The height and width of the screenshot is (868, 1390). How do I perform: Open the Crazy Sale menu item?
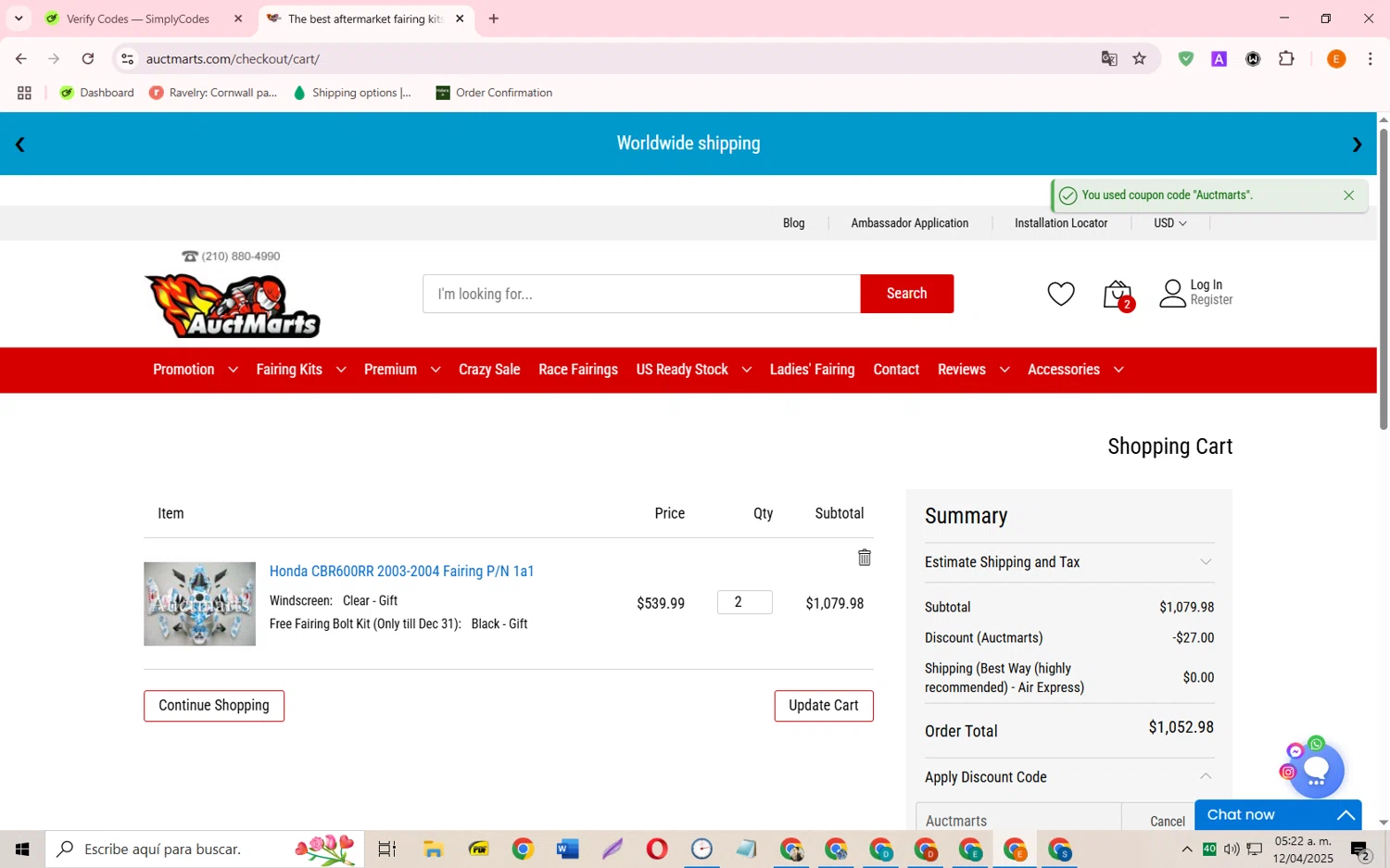coord(489,370)
